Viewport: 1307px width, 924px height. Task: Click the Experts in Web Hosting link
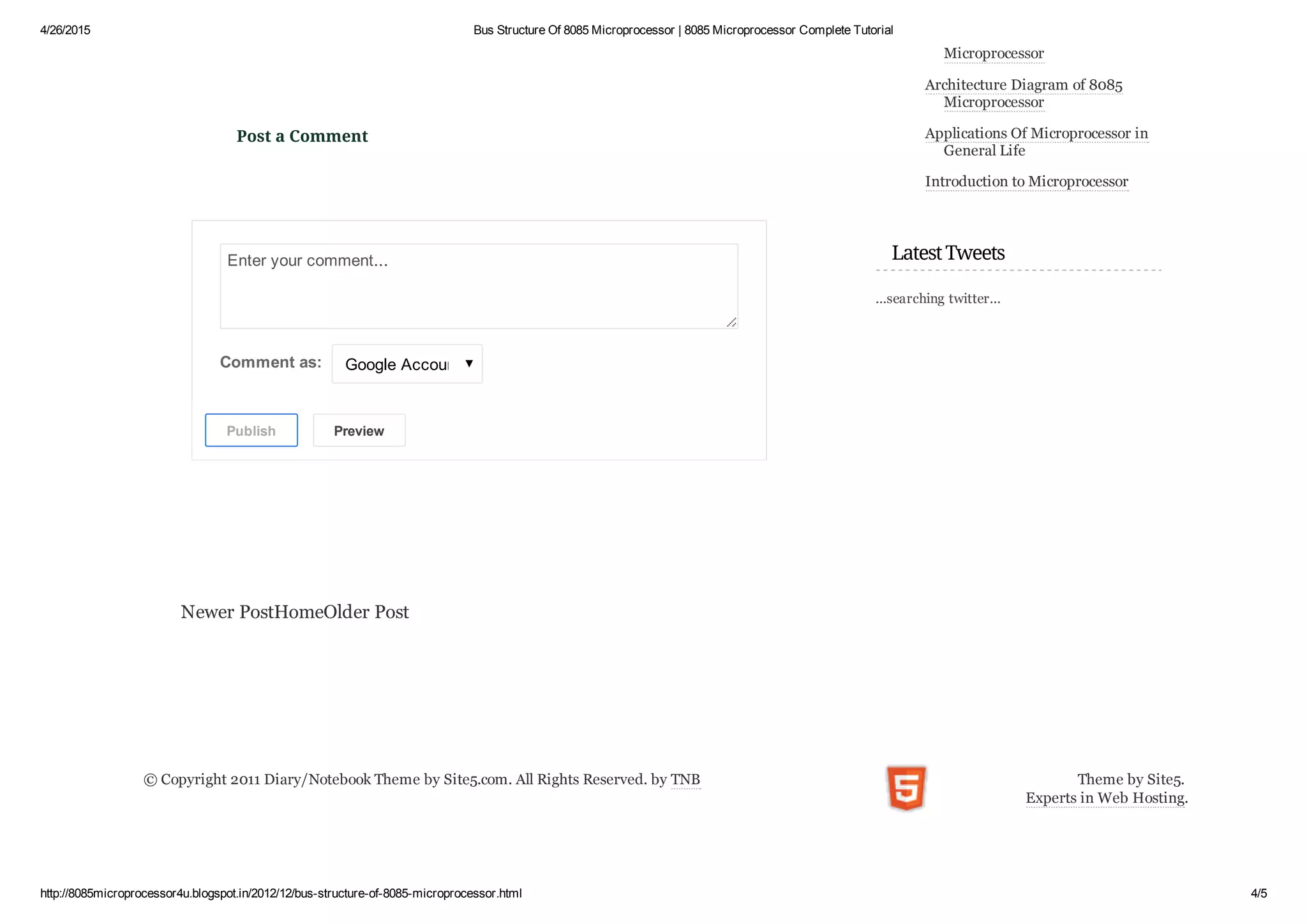[1107, 798]
